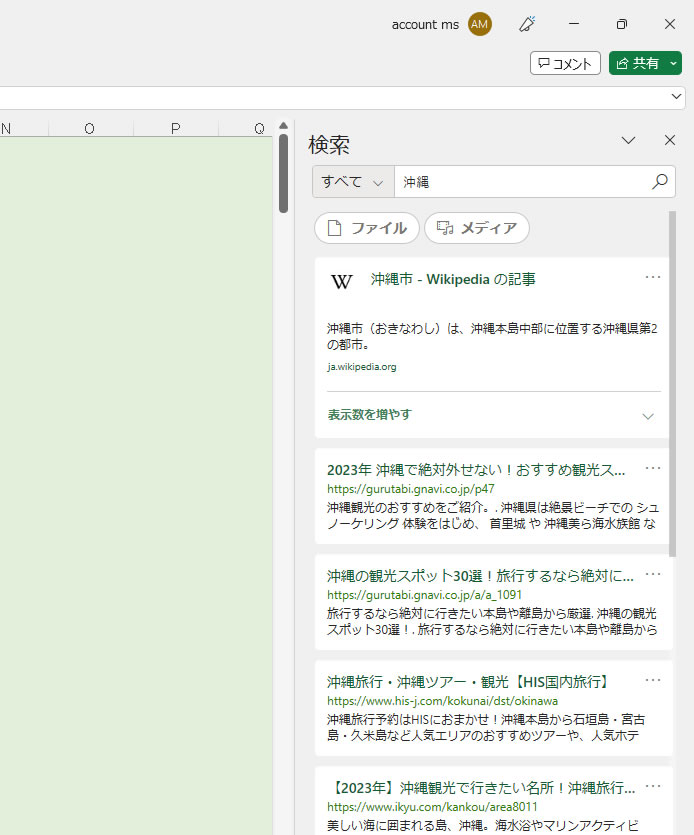Open 沖縄の観光スポット30選 result title

click(480, 576)
